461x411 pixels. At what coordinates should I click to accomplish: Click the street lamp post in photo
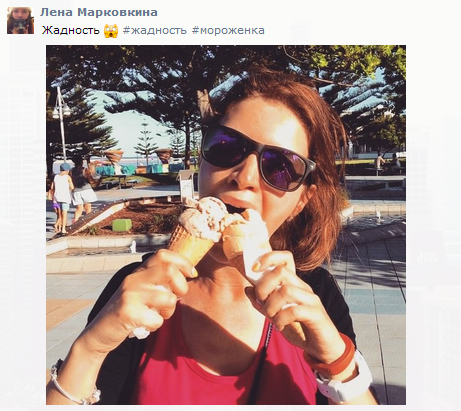[x=61, y=125]
